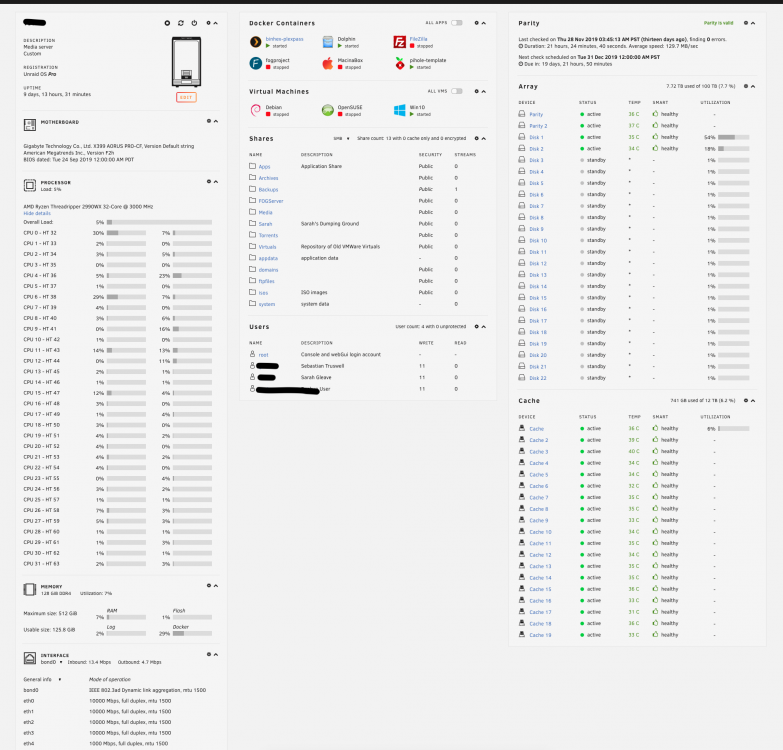The width and height of the screenshot is (783, 750).
Task: Open Array settings gear
Action: point(746,86)
